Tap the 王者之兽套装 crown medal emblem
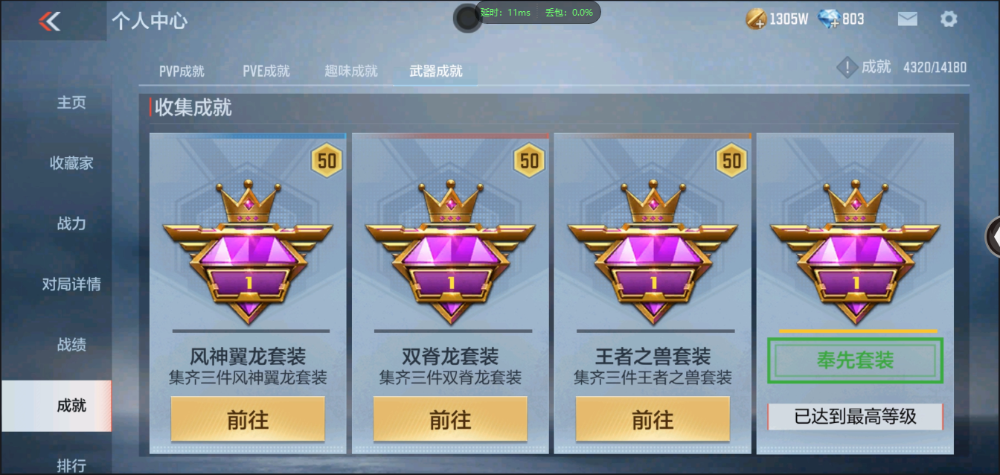Viewport: 1000px width, 475px height. pos(652,251)
